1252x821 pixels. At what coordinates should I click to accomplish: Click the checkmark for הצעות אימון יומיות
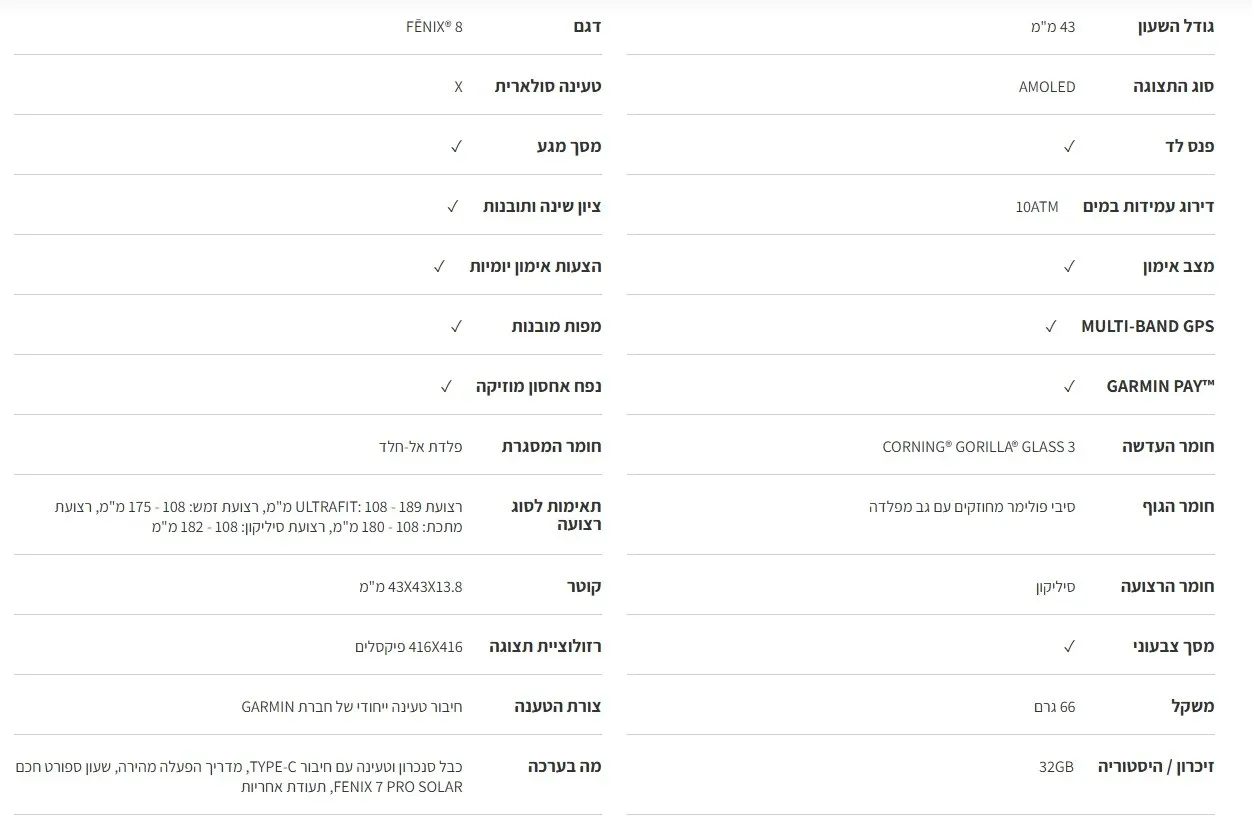pyautogui.click(x=439, y=266)
